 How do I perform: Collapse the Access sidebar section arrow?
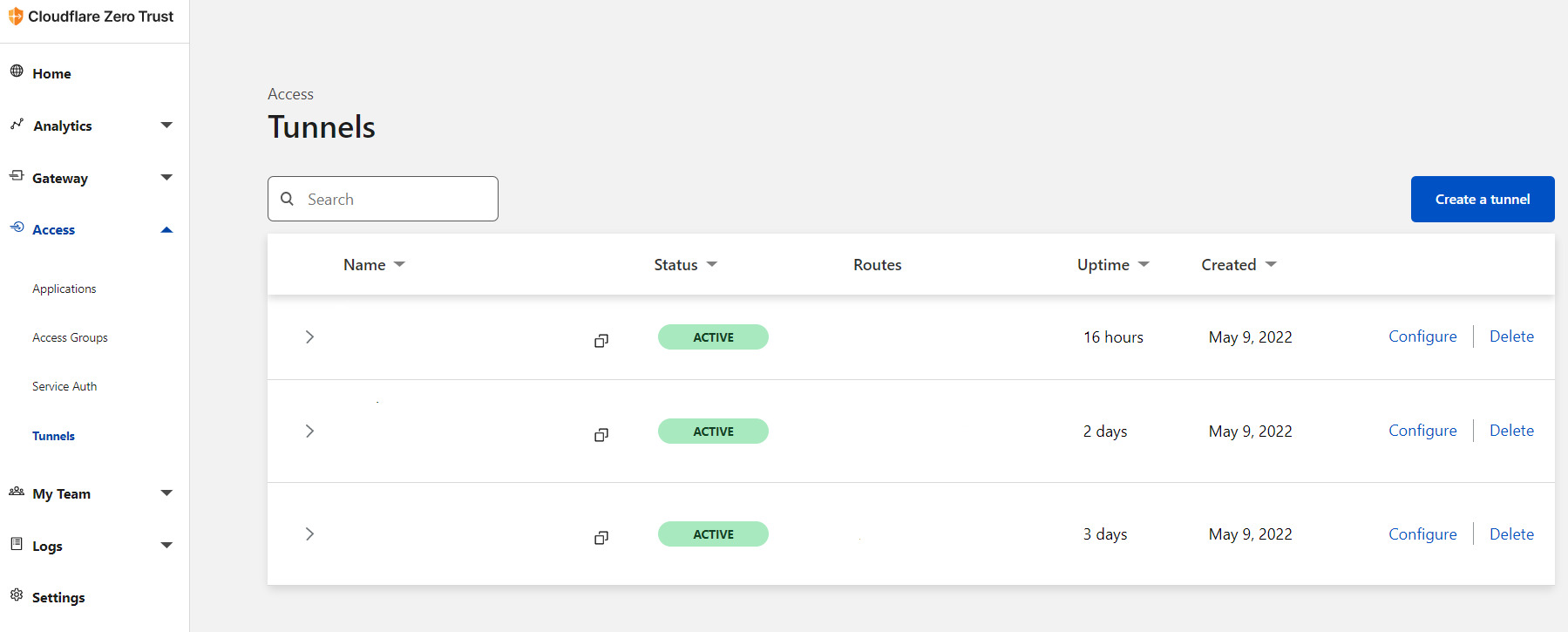tap(166, 230)
